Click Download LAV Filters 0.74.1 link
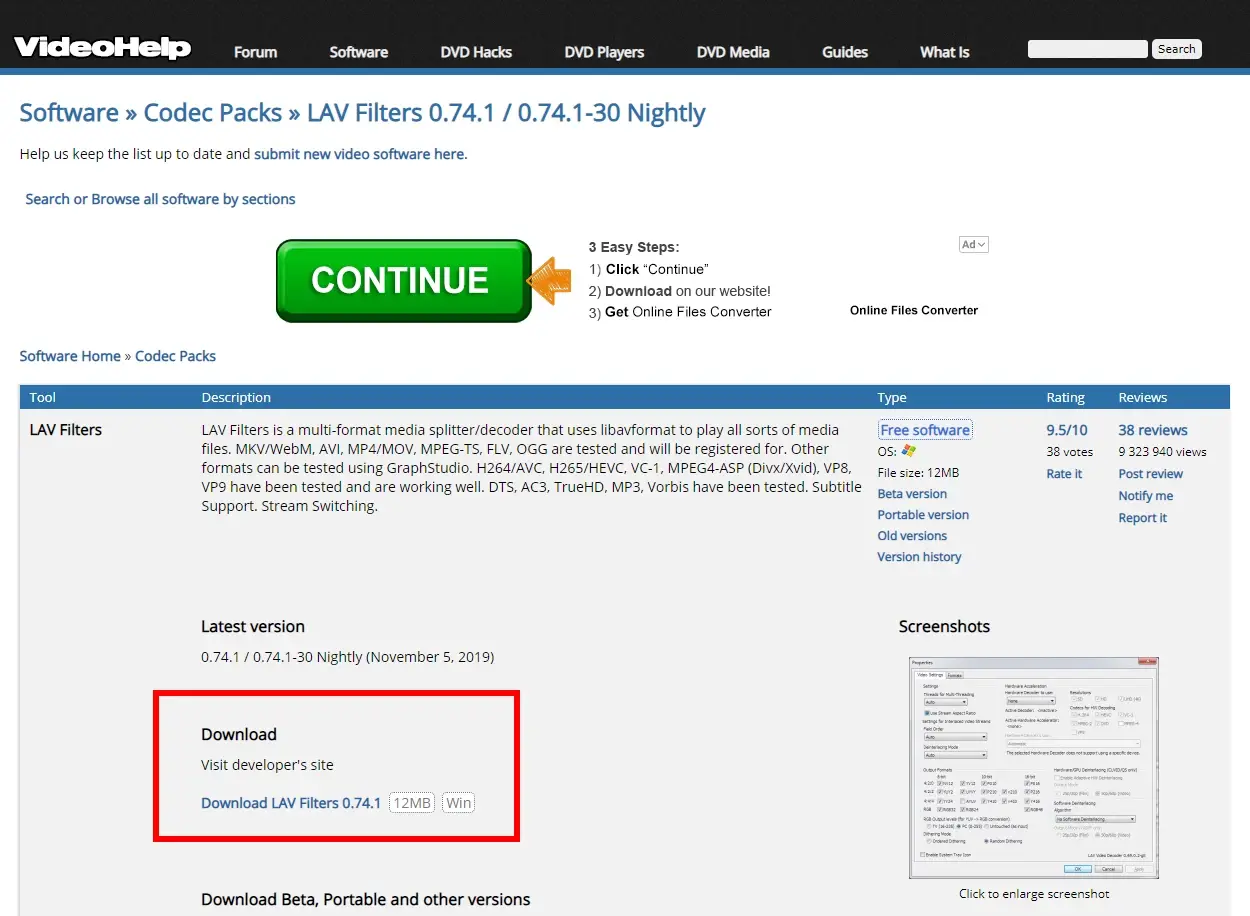Viewport: 1250px width, 916px height. 291,803
